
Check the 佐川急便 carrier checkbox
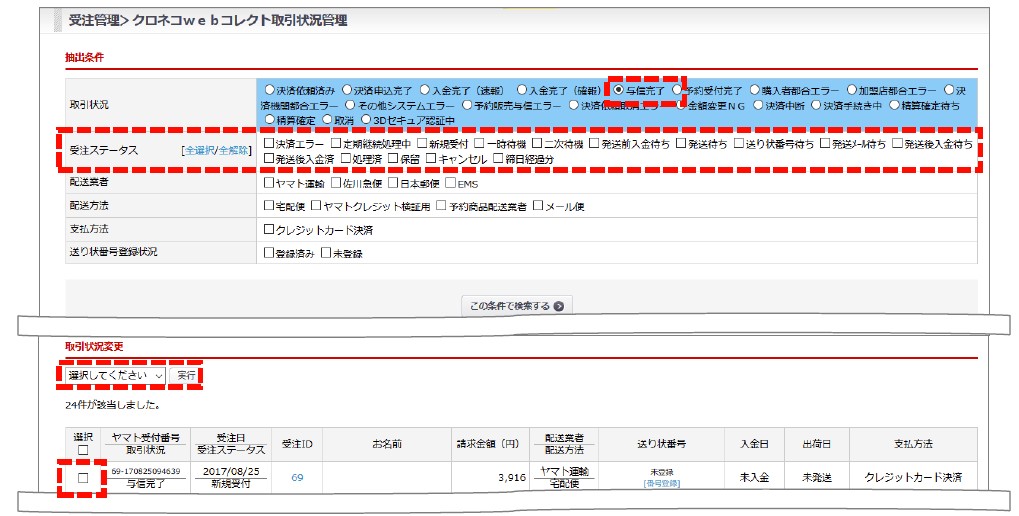point(336,183)
